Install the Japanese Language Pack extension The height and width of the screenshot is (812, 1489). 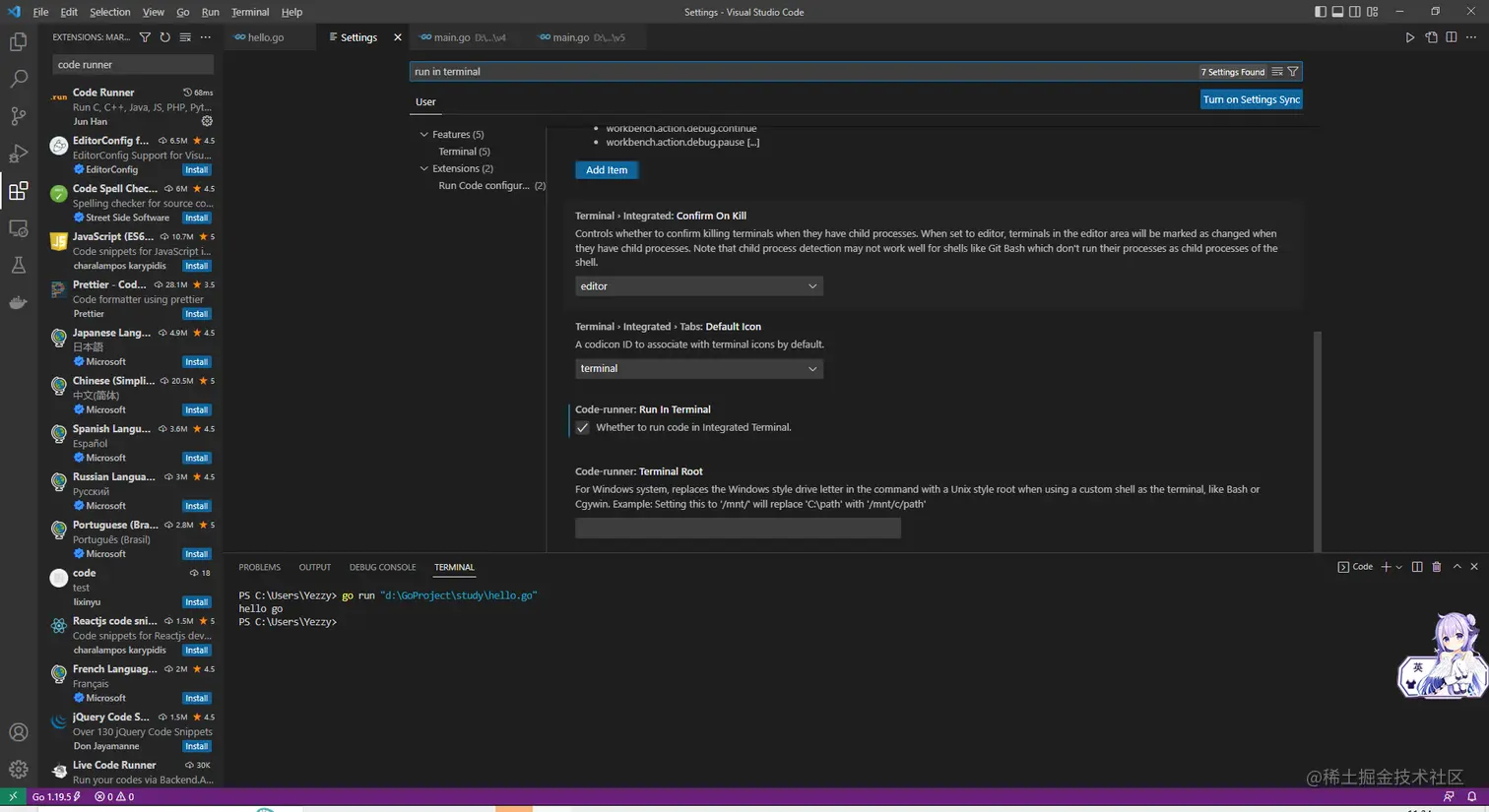197,362
